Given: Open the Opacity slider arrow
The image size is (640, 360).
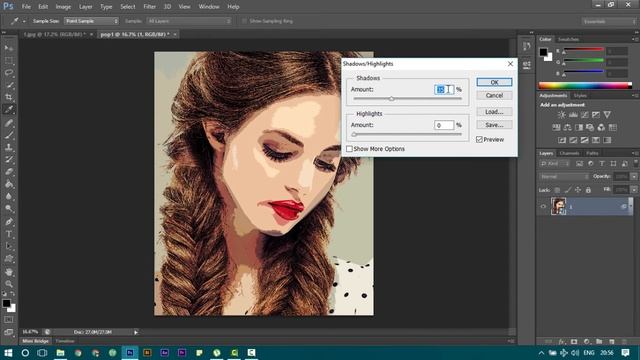Looking at the screenshot, I should [x=634, y=177].
